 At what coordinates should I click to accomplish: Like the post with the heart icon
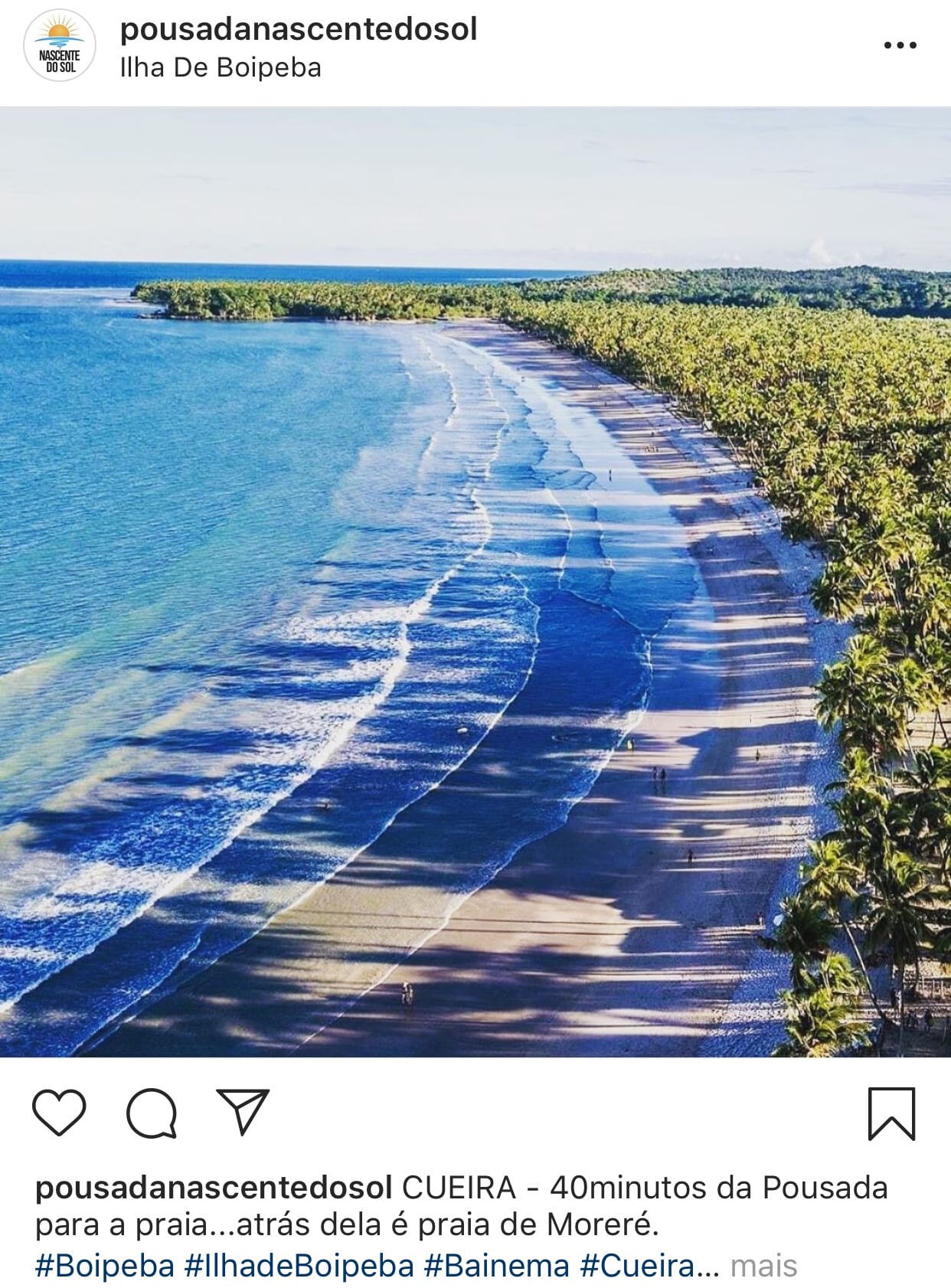pos(59,1113)
